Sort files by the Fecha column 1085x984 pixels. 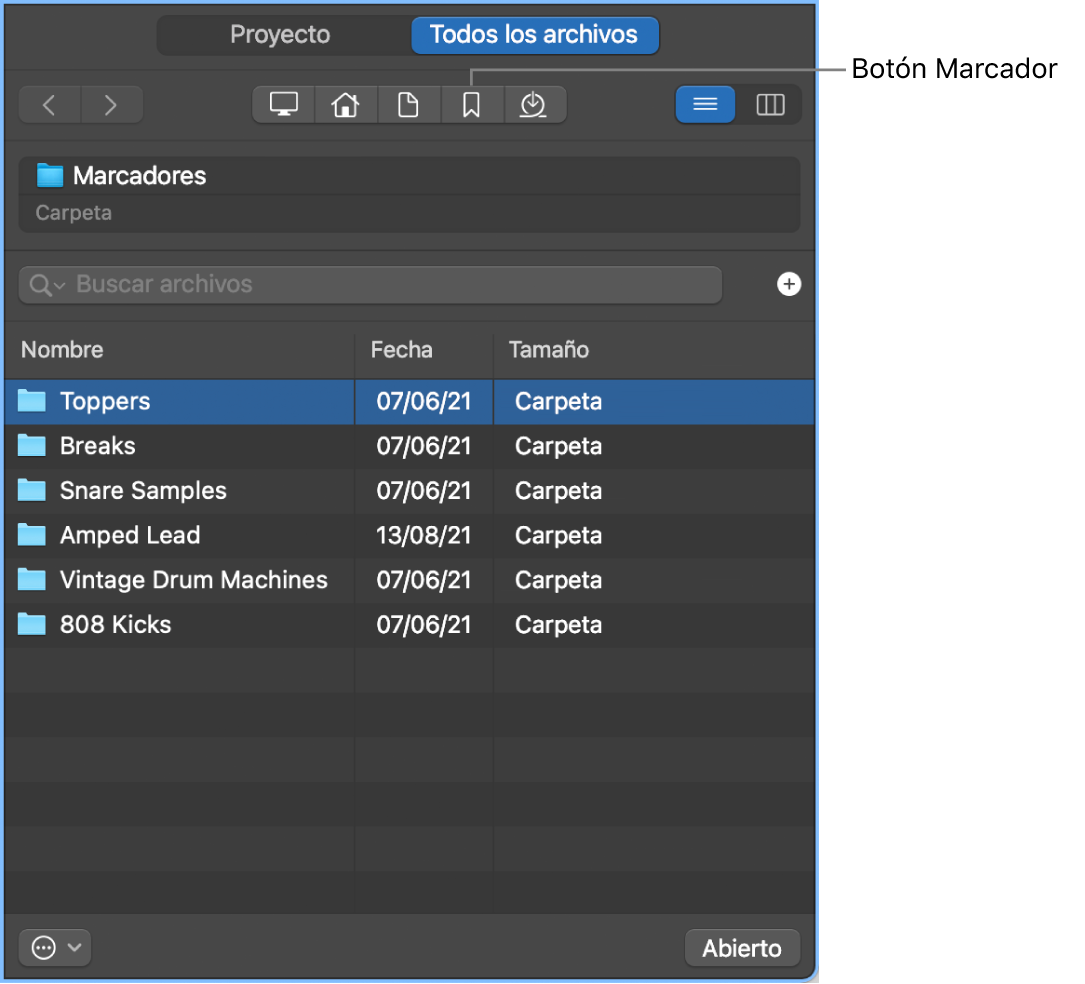pos(402,350)
